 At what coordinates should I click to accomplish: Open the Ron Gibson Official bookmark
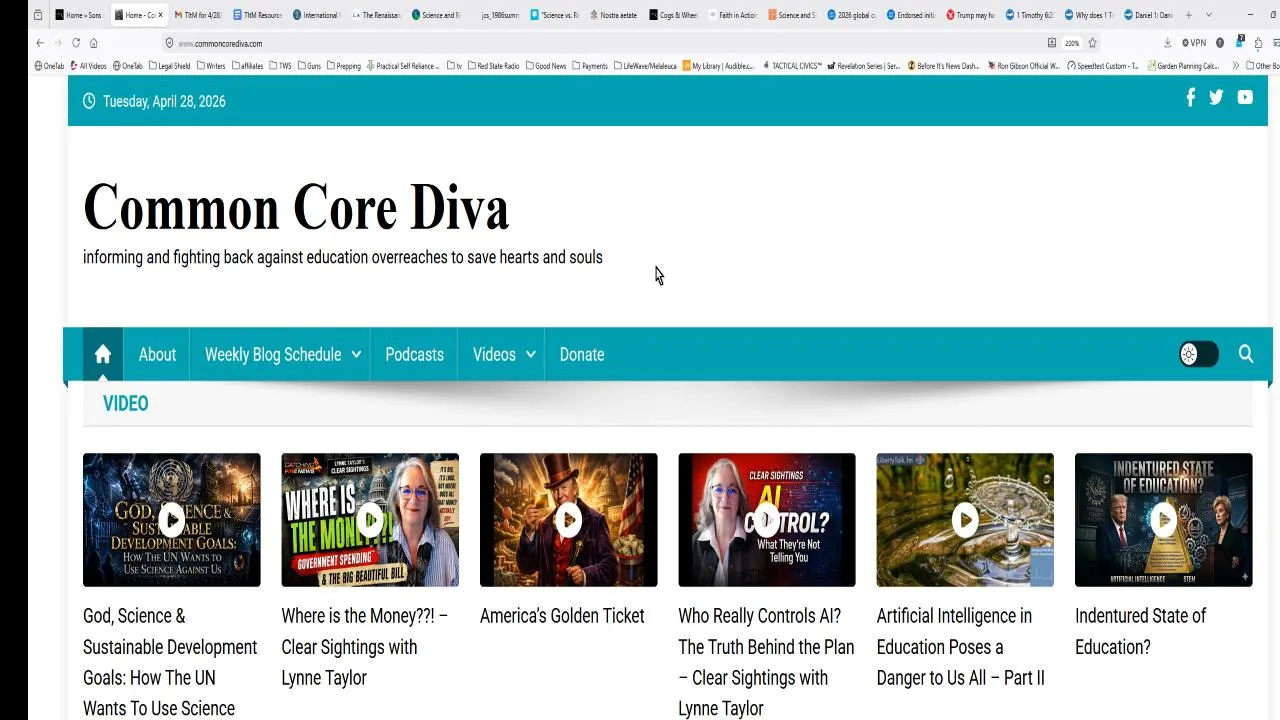(1023, 66)
